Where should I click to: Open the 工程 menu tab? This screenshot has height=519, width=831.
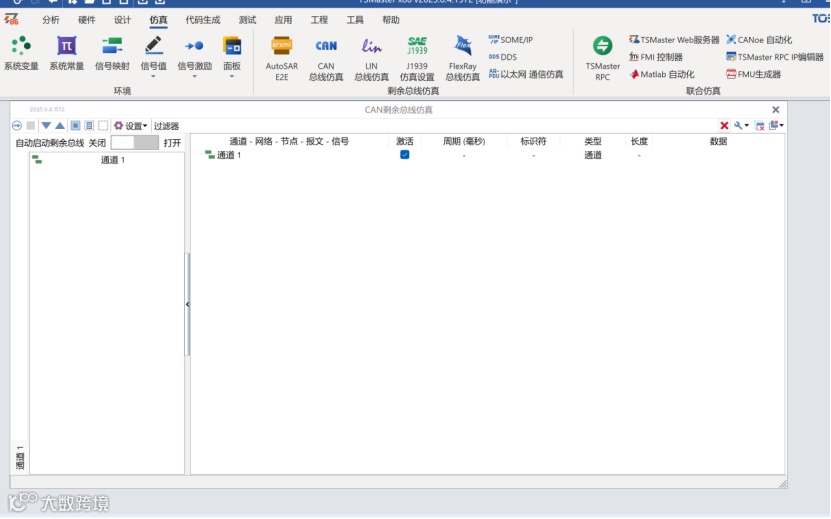point(319,20)
